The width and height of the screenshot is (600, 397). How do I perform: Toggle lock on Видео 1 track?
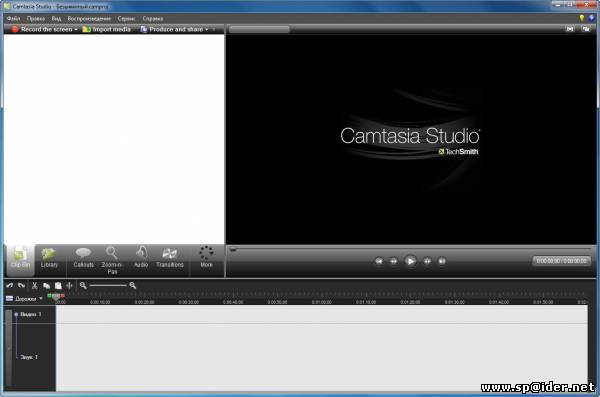16,314
